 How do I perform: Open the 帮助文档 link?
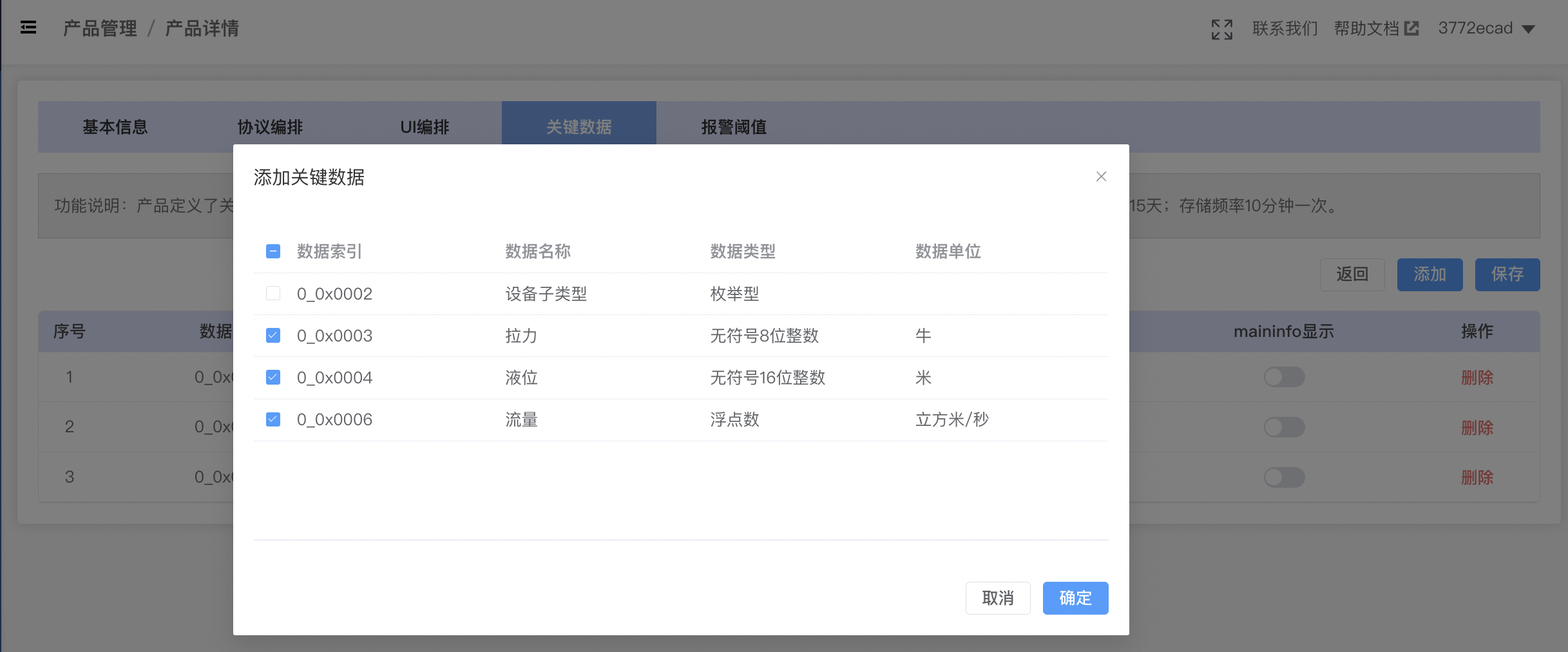click(x=1366, y=28)
